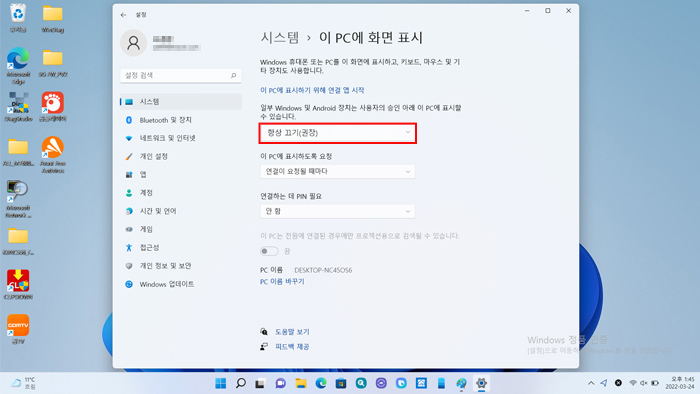Select 계정 in the sidebar

[181, 193]
